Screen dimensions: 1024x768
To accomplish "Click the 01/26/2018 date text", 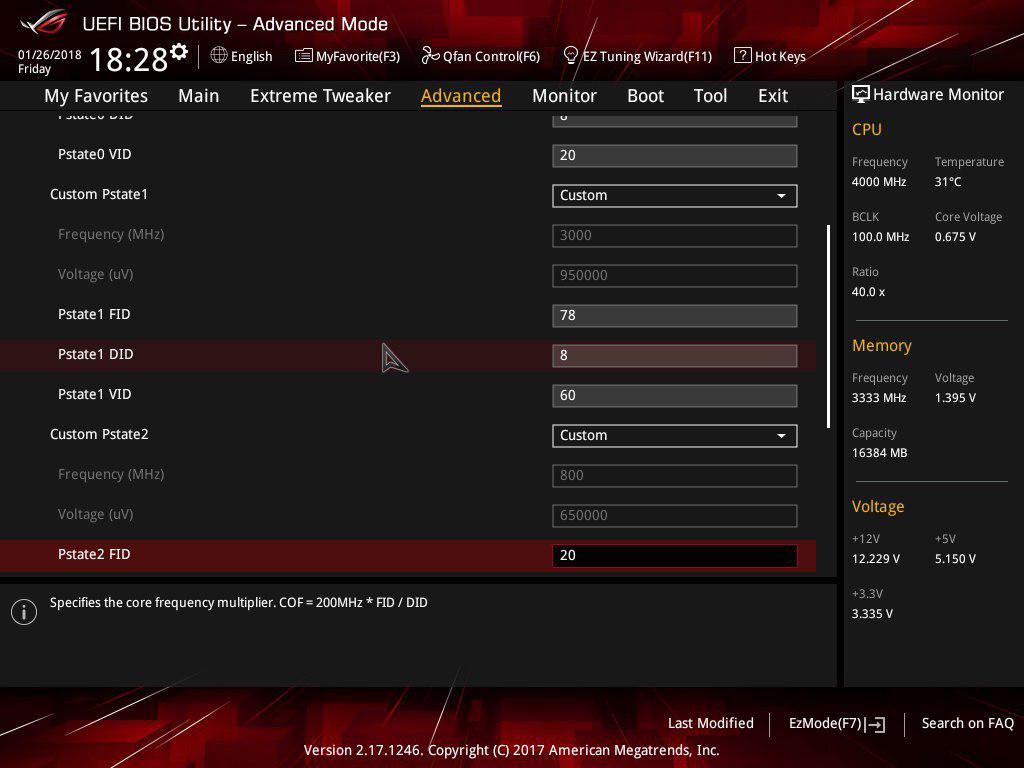I will point(50,55).
